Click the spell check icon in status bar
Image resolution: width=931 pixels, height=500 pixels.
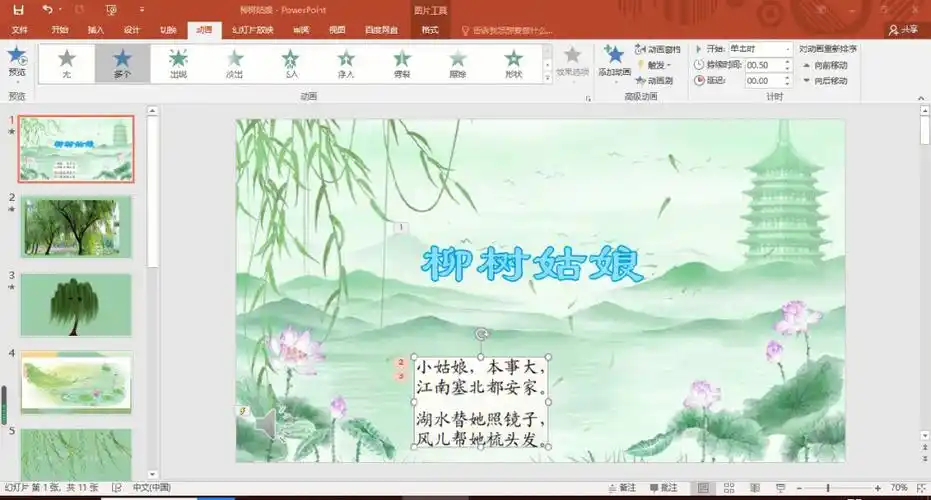pyautogui.click(x=116, y=488)
